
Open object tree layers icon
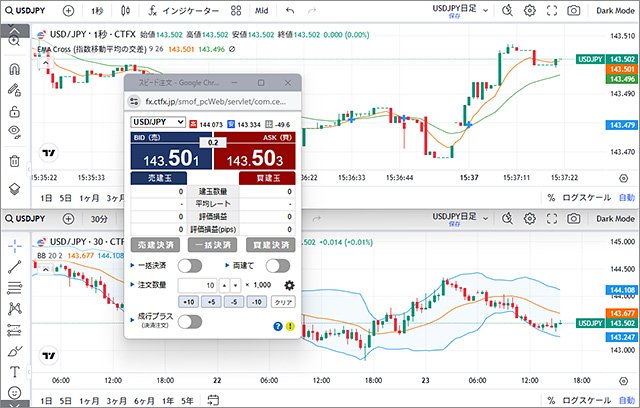(14, 189)
